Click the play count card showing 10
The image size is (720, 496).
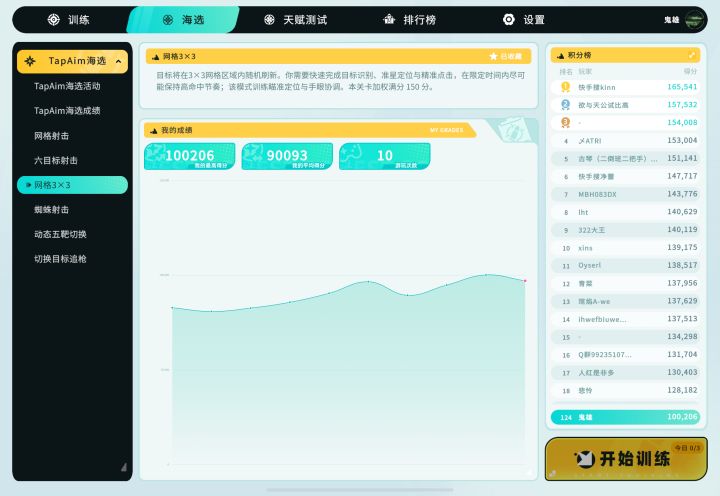point(384,156)
